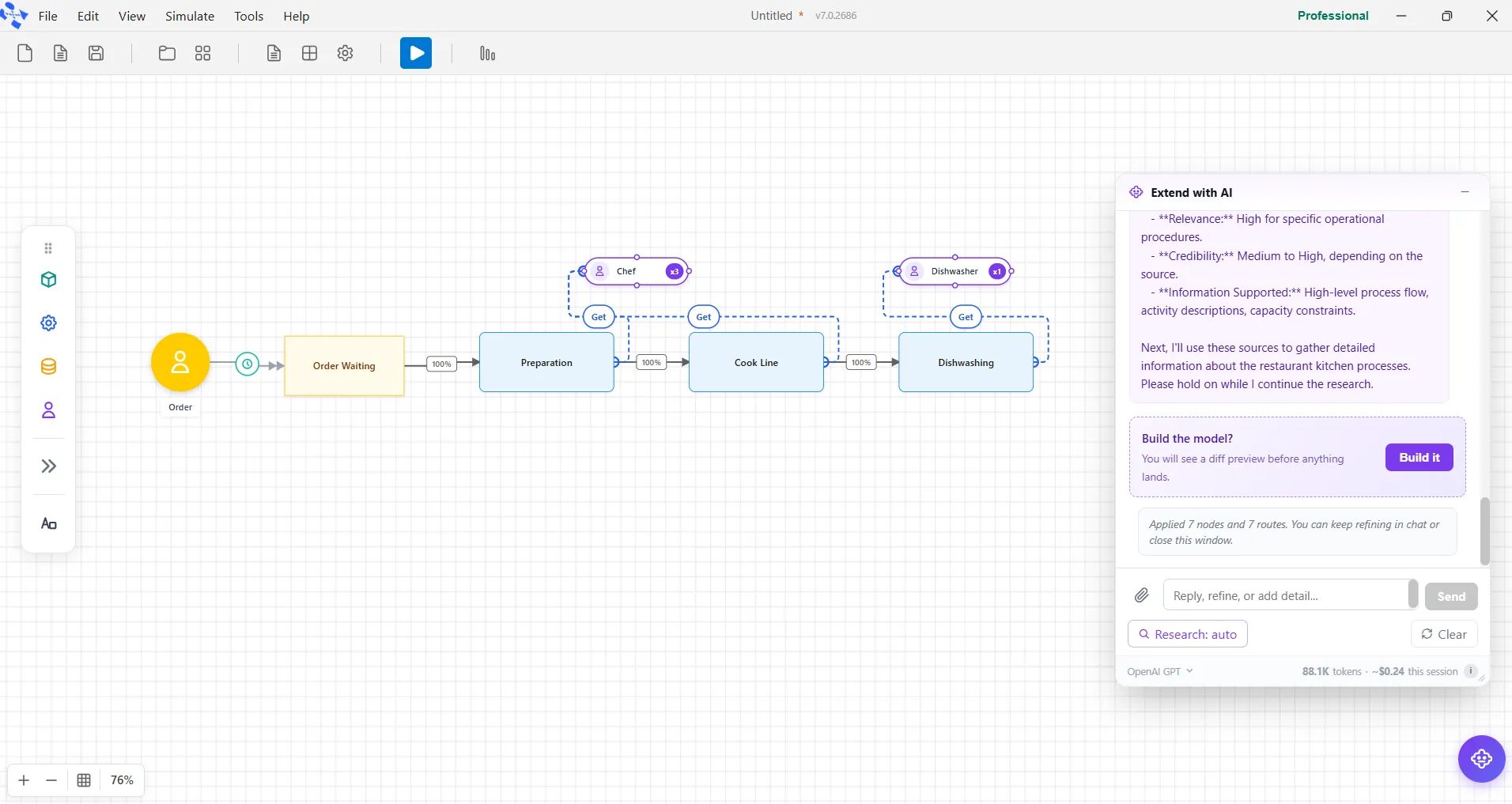Open the Help menu
The image size is (1512, 804).
click(x=297, y=16)
